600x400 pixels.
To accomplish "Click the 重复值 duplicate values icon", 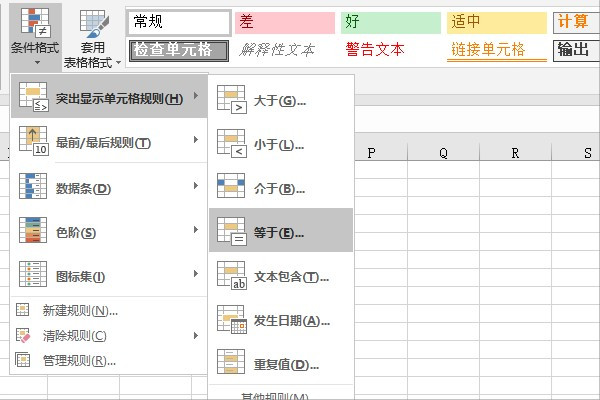I will click(x=231, y=364).
